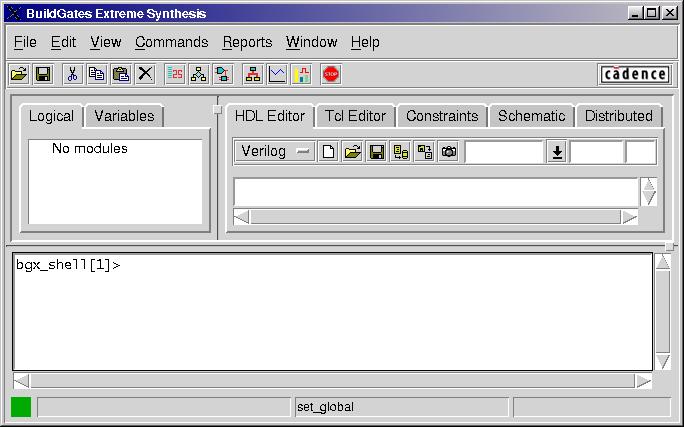Click the field right of download arrow
The width and height of the screenshot is (684, 427).
[x=596, y=152]
